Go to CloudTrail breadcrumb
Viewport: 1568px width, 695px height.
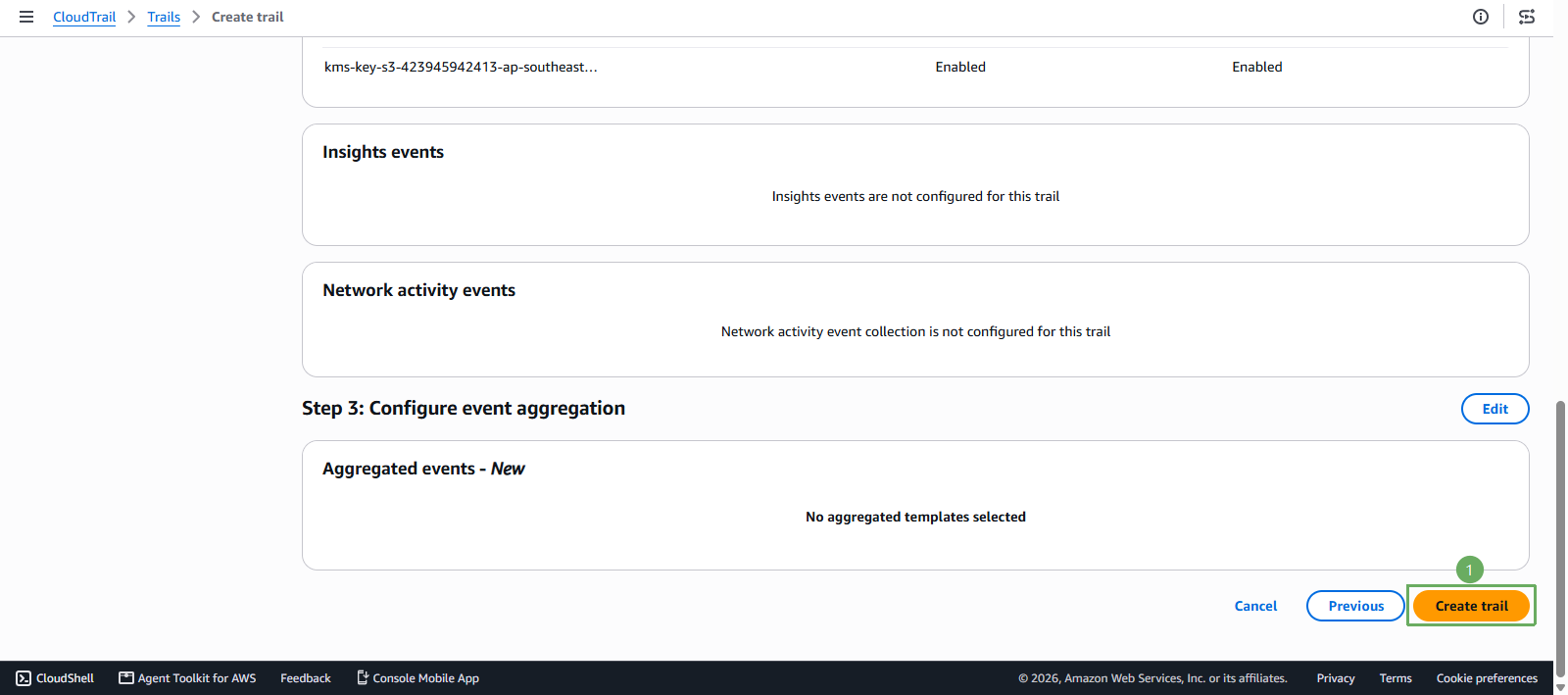coord(84,17)
